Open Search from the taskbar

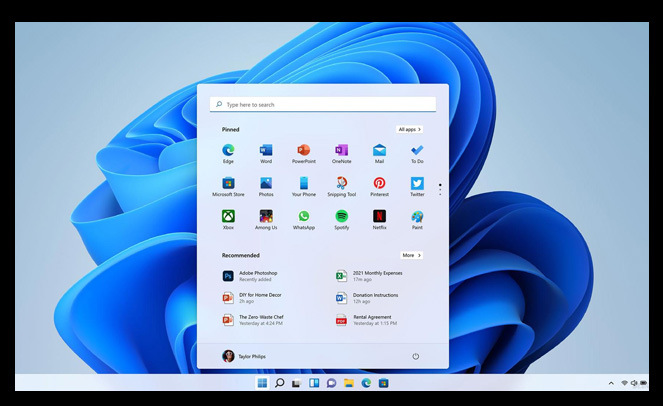[x=279, y=383]
